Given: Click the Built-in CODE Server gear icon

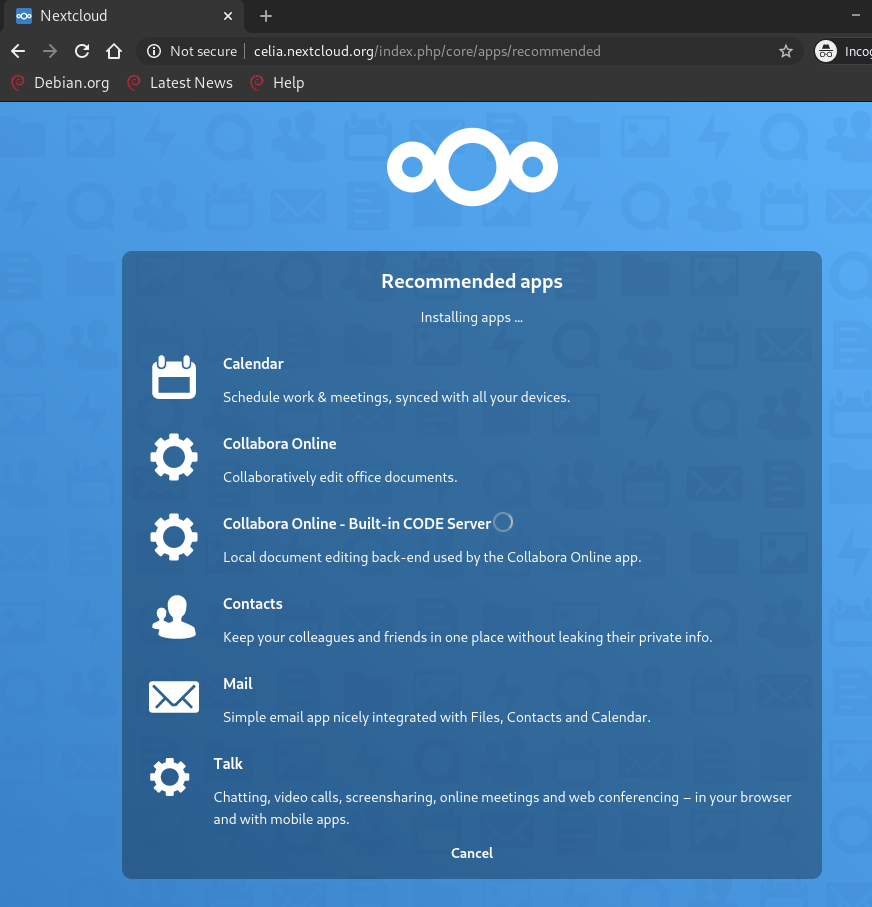Looking at the screenshot, I should point(174,538).
